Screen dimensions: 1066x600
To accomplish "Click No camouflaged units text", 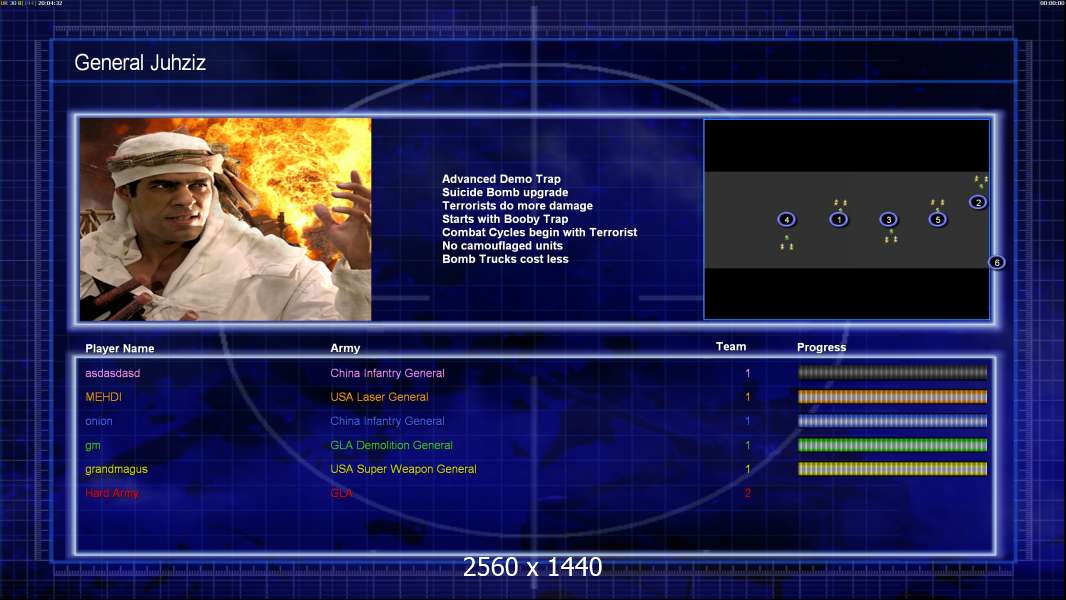I will tap(502, 246).
